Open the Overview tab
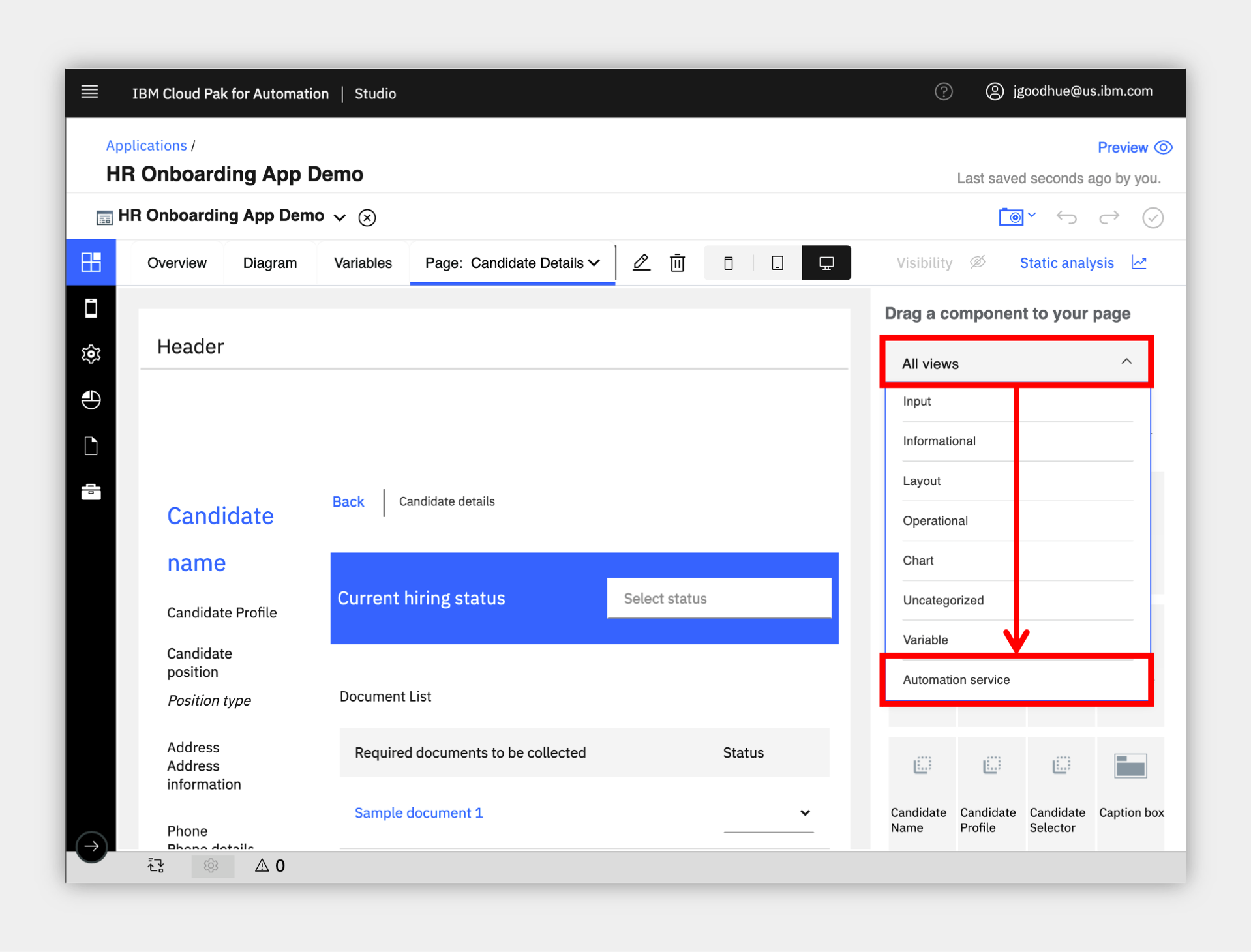Viewport: 1251px width, 952px height. coord(177,263)
